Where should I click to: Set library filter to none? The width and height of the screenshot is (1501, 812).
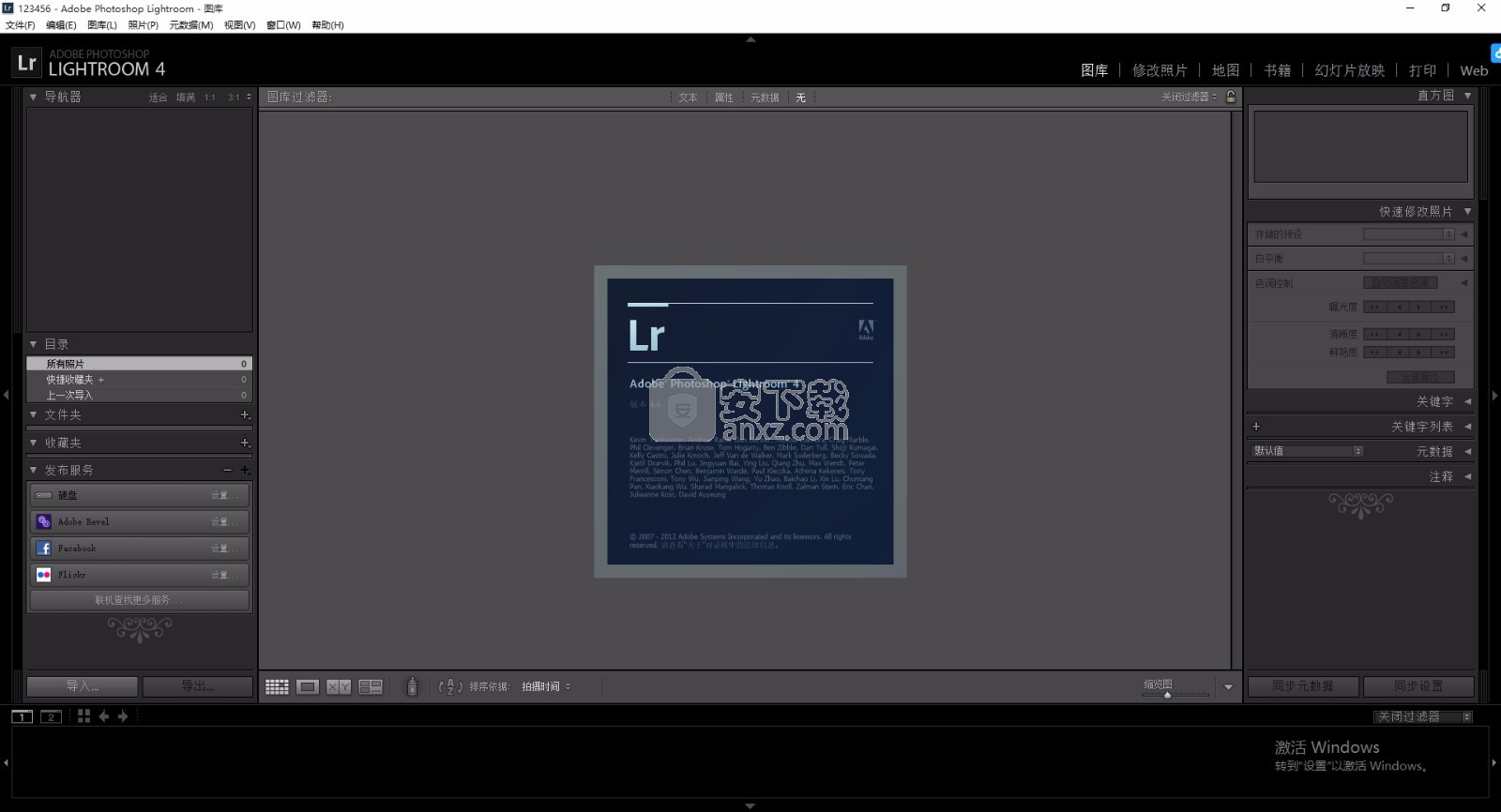800,98
